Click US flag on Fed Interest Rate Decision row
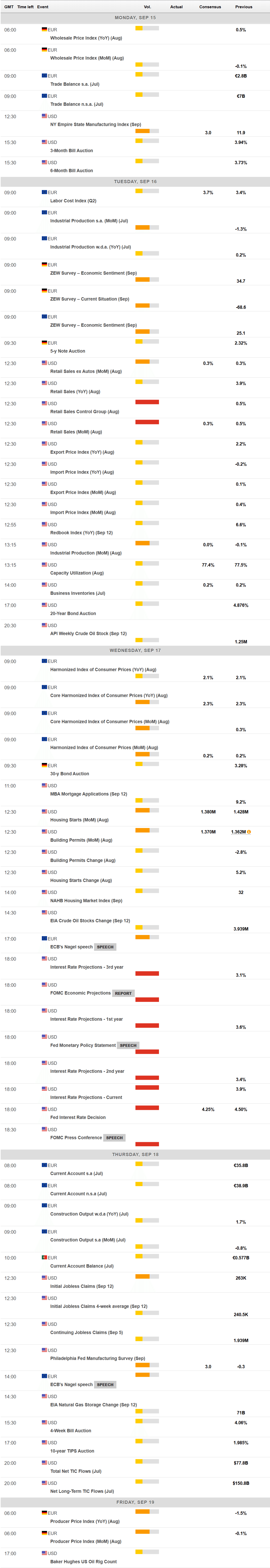The height and width of the screenshot is (1568, 270). [x=44, y=1109]
